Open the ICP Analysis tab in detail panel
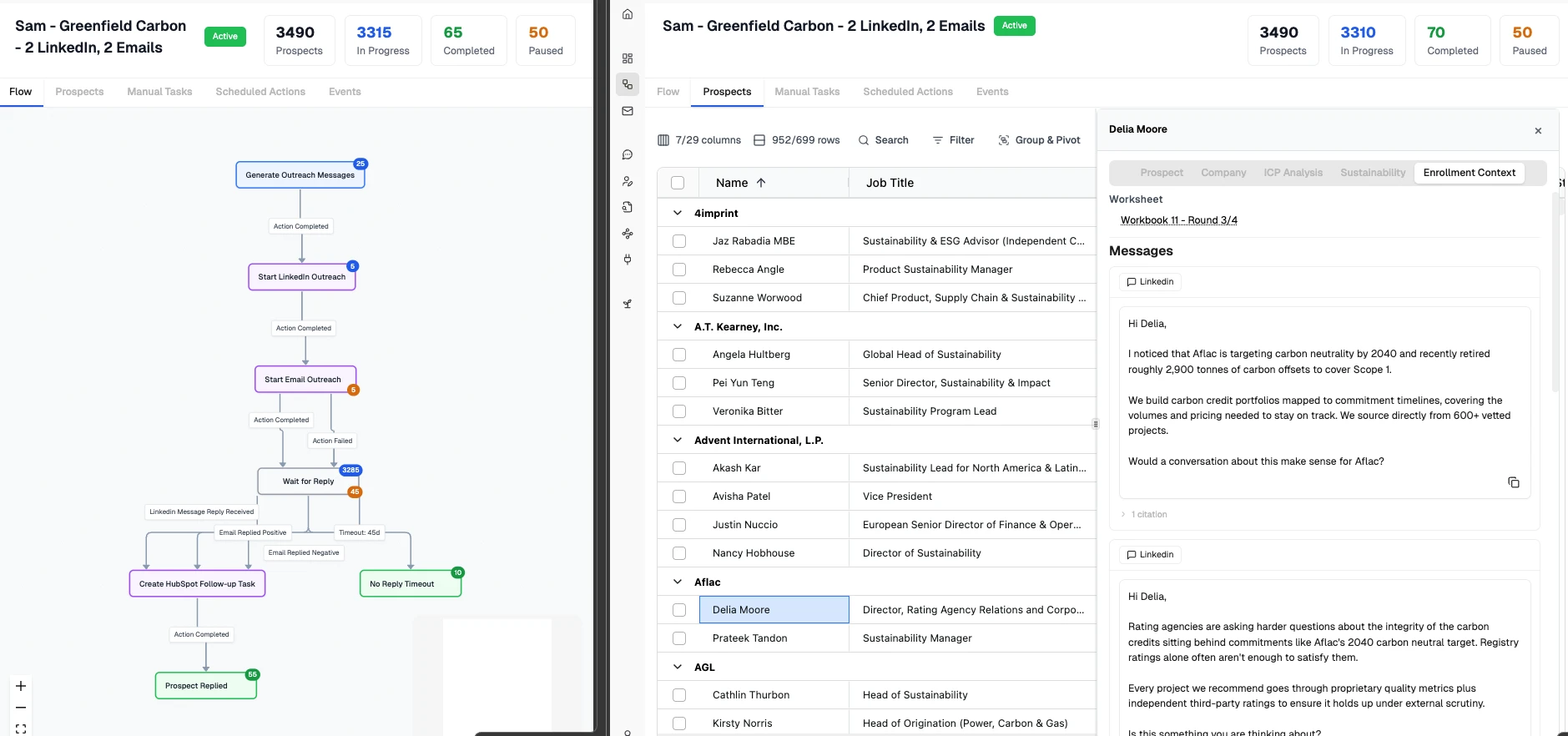Image resolution: width=1568 pixels, height=736 pixels. [1293, 173]
